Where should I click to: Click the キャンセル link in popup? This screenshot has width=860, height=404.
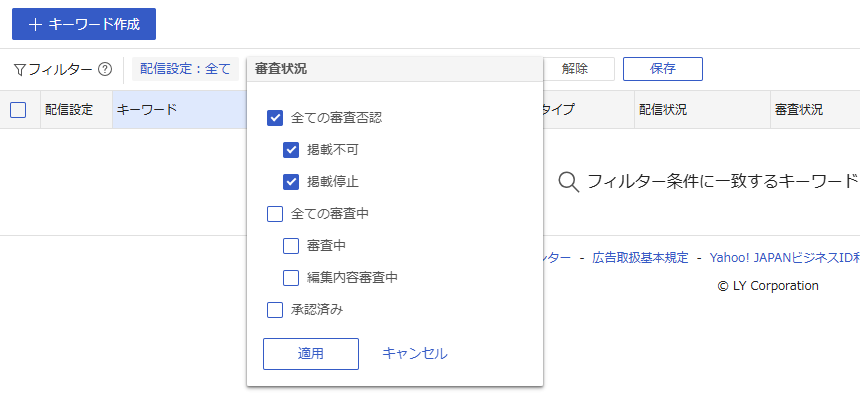(415, 354)
